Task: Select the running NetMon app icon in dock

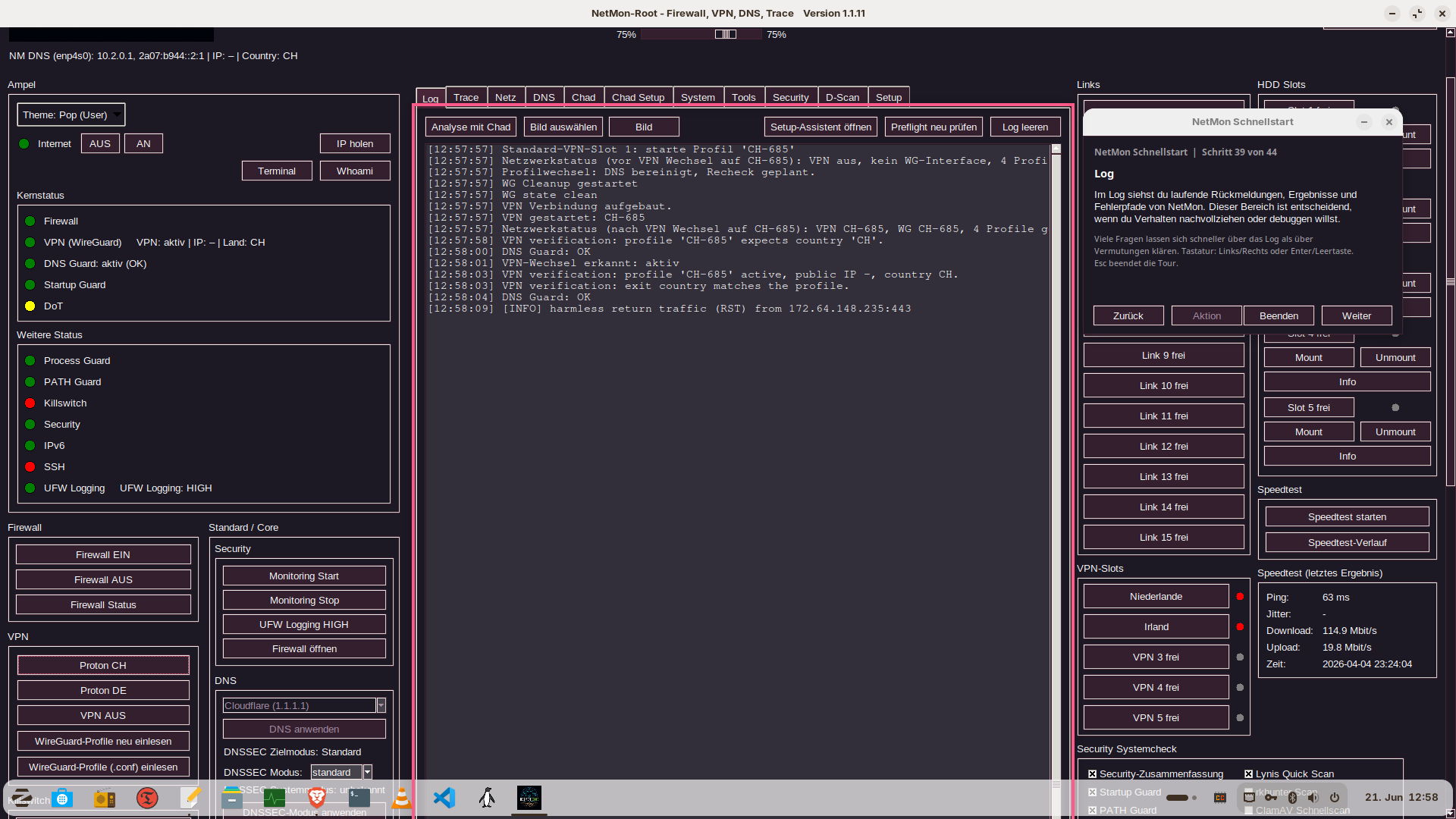Action: [529, 798]
